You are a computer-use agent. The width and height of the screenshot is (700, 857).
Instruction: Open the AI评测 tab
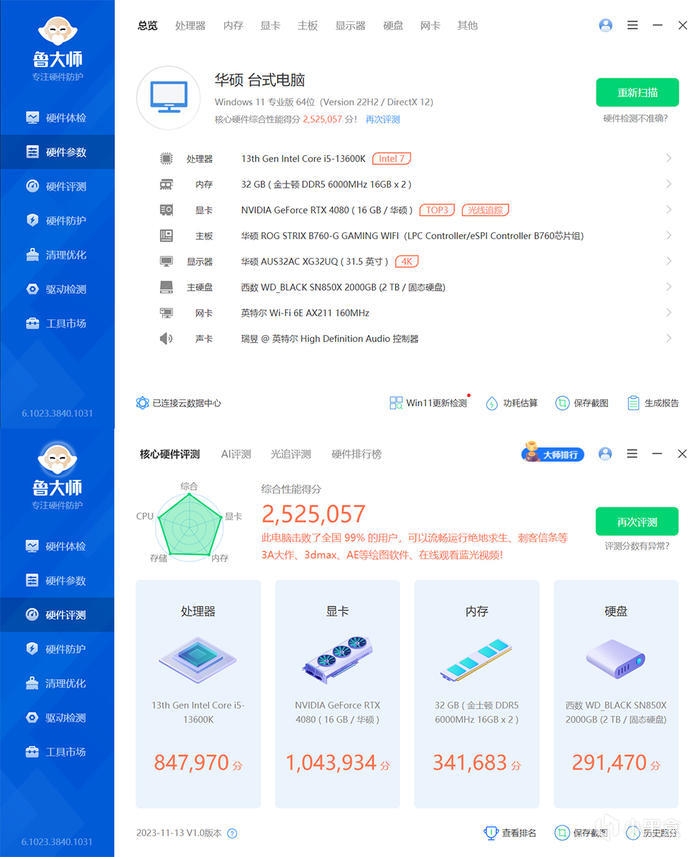coord(236,454)
